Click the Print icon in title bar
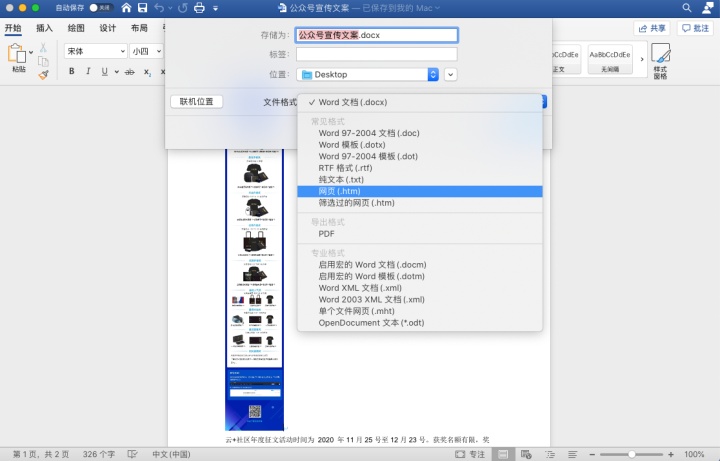The image size is (720, 461). pyautogui.click(x=199, y=8)
